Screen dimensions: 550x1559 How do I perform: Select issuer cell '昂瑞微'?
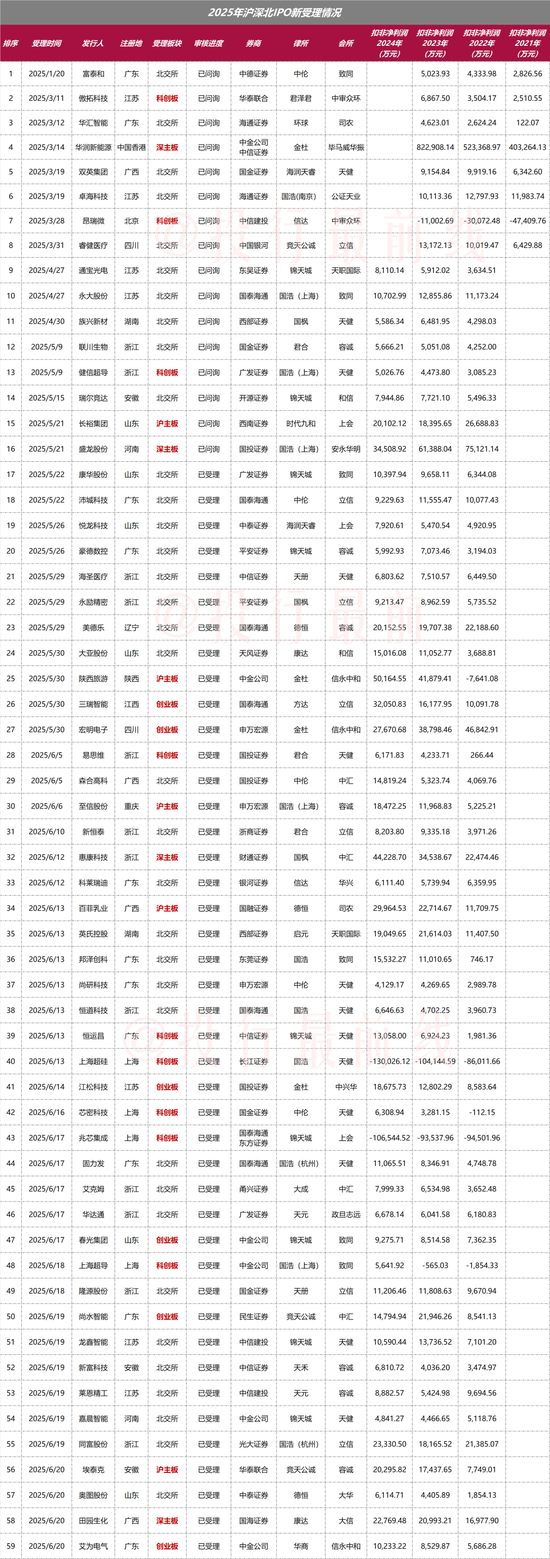point(93,220)
